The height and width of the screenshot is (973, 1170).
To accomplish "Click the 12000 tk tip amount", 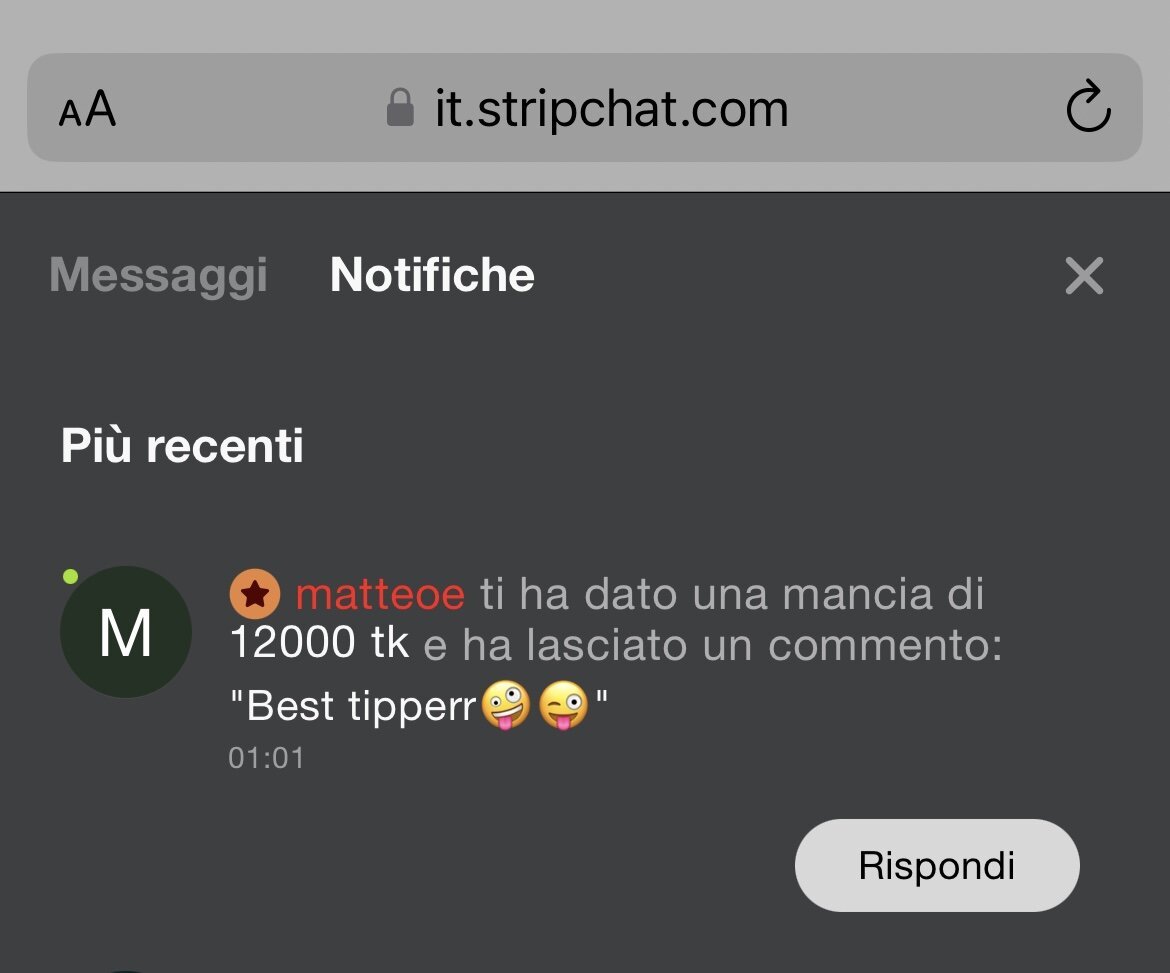I will tap(319, 642).
